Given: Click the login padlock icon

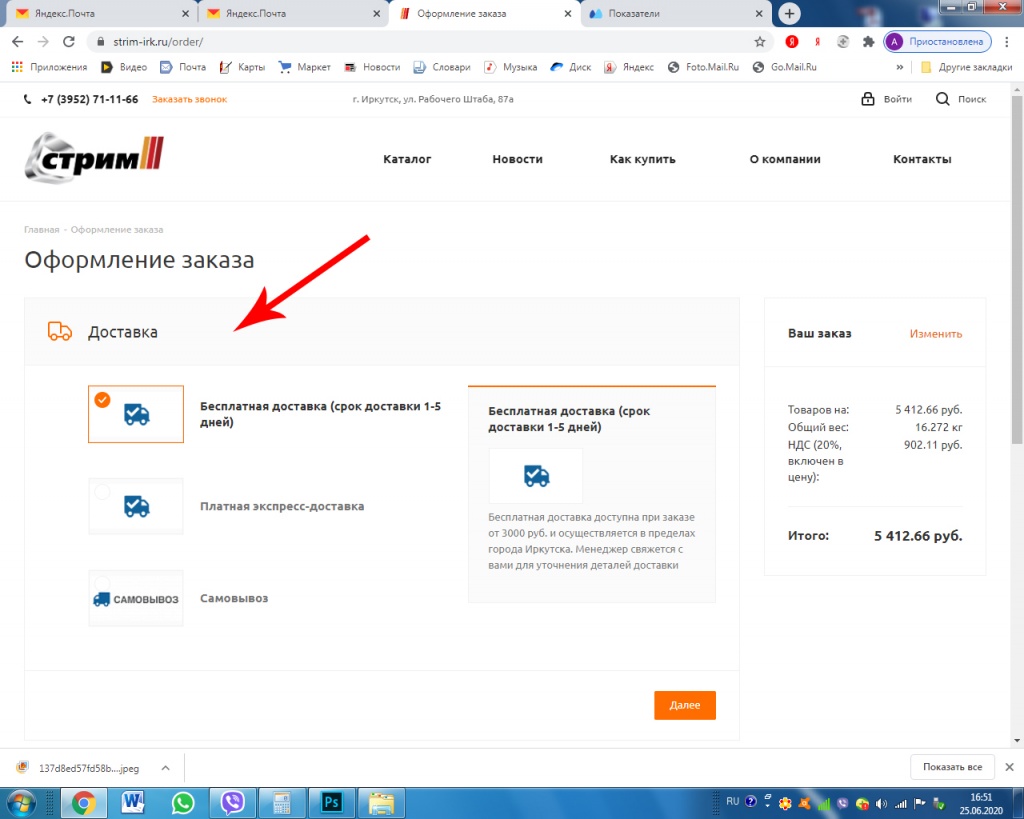Looking at the screenshot, I should pyautogui.click(x=868, y=99).
